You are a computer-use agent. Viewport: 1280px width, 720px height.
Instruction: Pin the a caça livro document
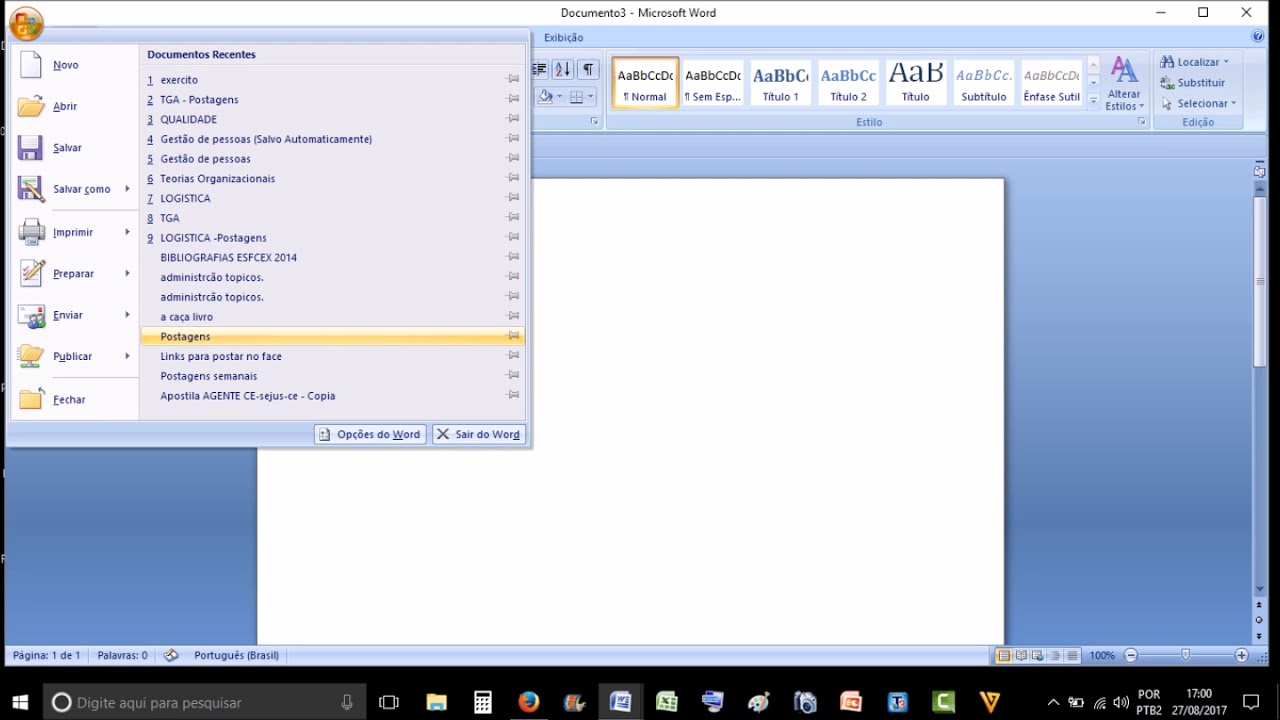tap(513, 316)
